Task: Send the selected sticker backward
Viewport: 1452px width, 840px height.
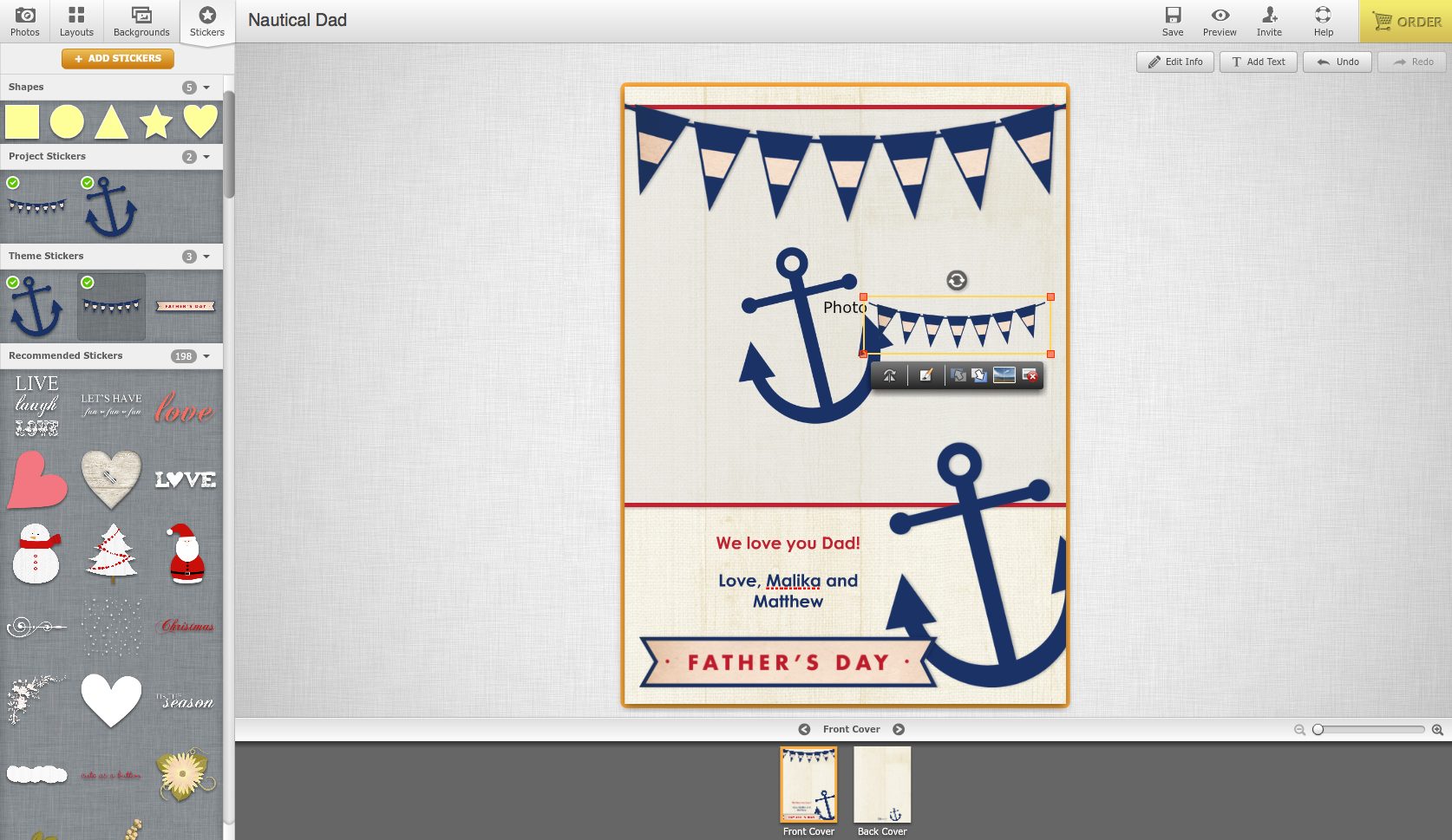Action: point(979,375)
